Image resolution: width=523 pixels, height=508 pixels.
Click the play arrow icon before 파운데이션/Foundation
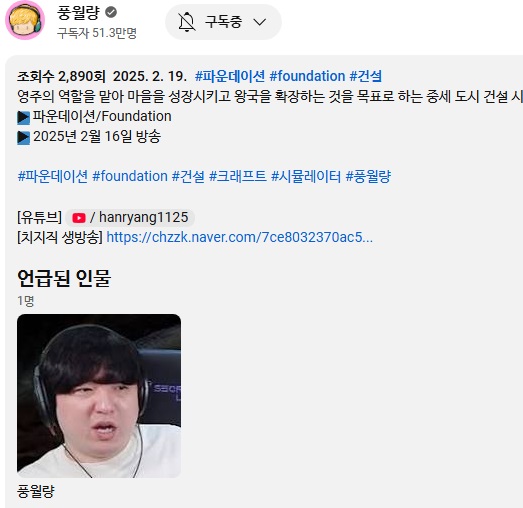tap(23, 117)
